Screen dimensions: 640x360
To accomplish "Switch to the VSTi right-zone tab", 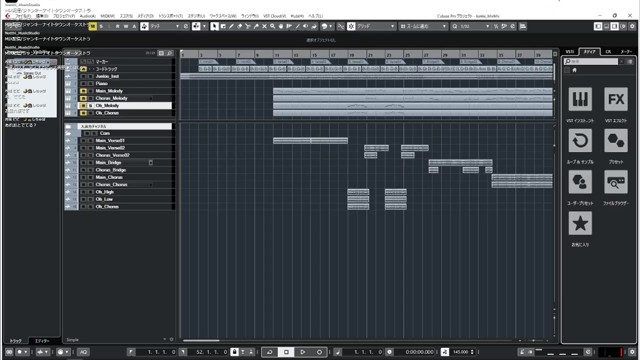I will [x=569, y=52].
